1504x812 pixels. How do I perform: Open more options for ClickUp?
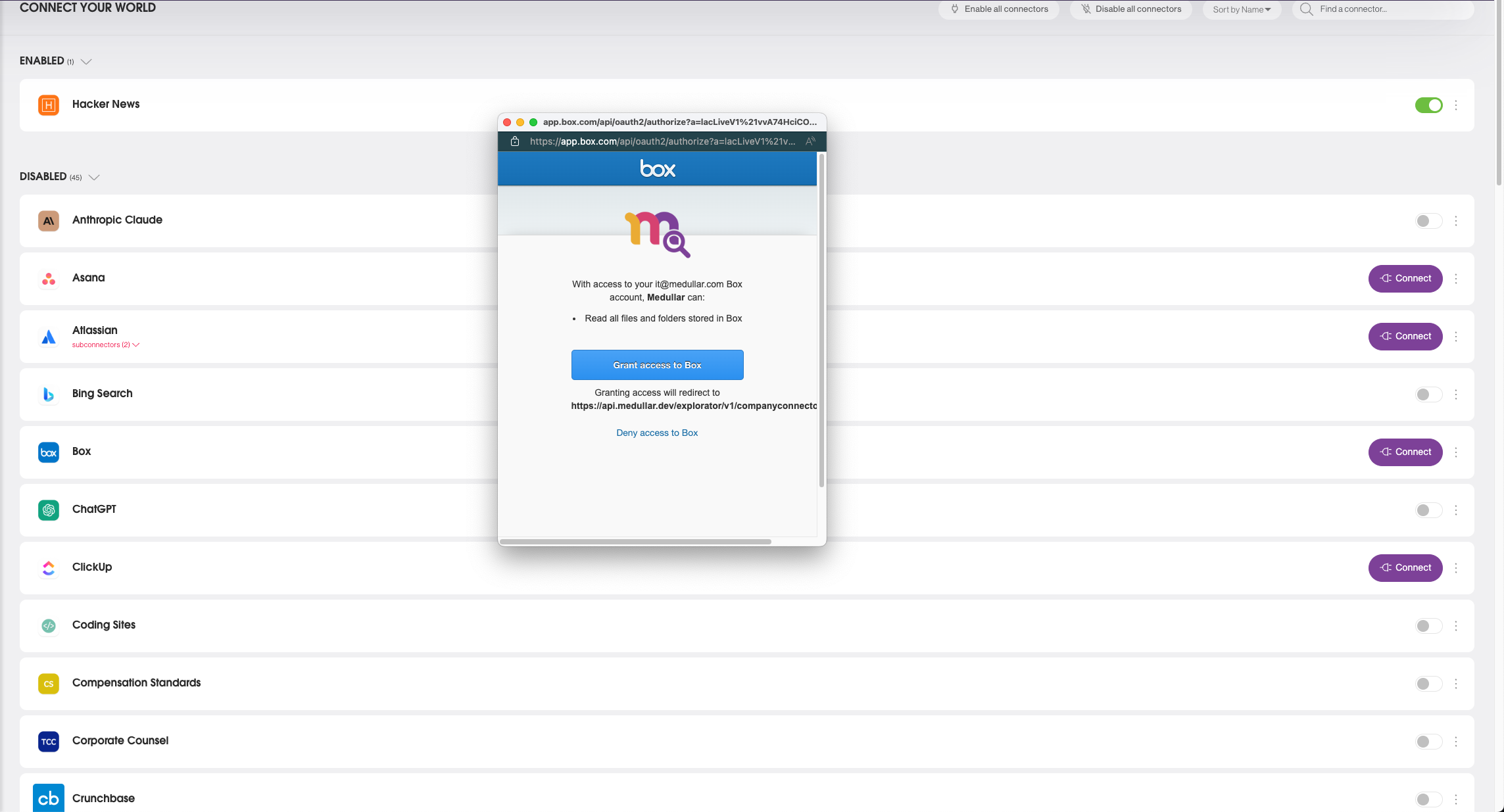(x=1456, y=568)
